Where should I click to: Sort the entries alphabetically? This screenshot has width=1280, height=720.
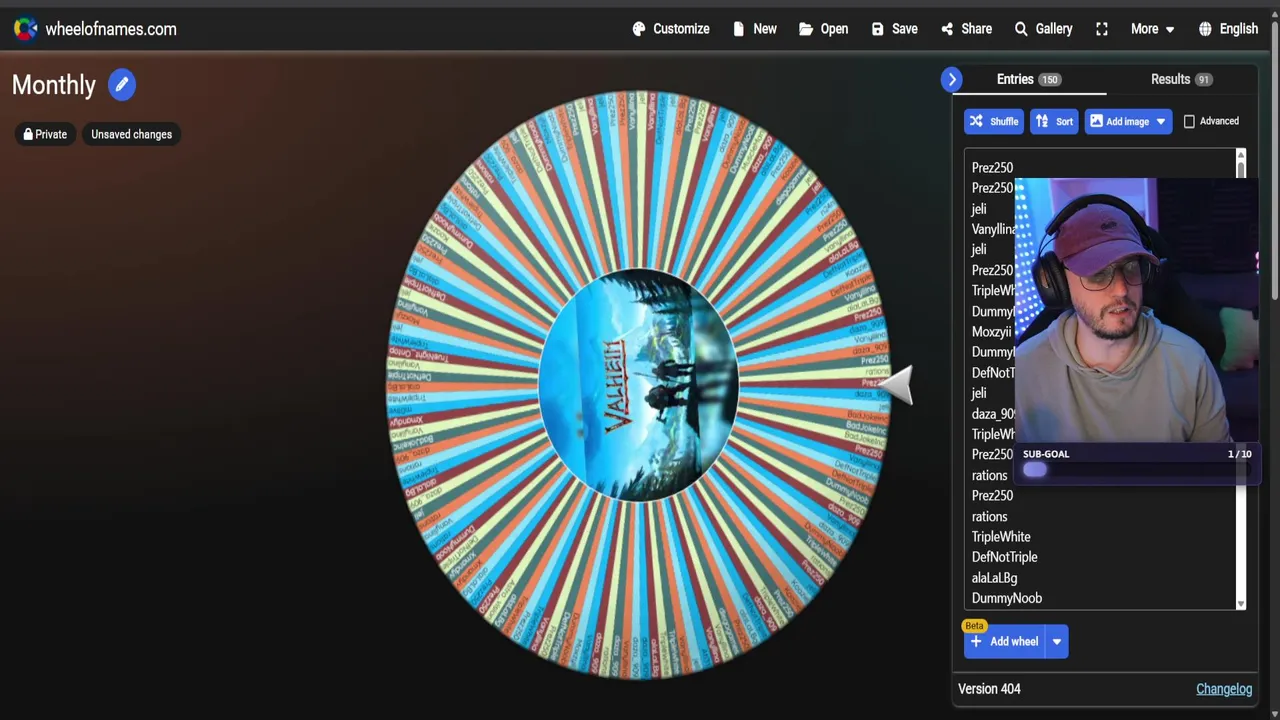[x=1054, y=121]
